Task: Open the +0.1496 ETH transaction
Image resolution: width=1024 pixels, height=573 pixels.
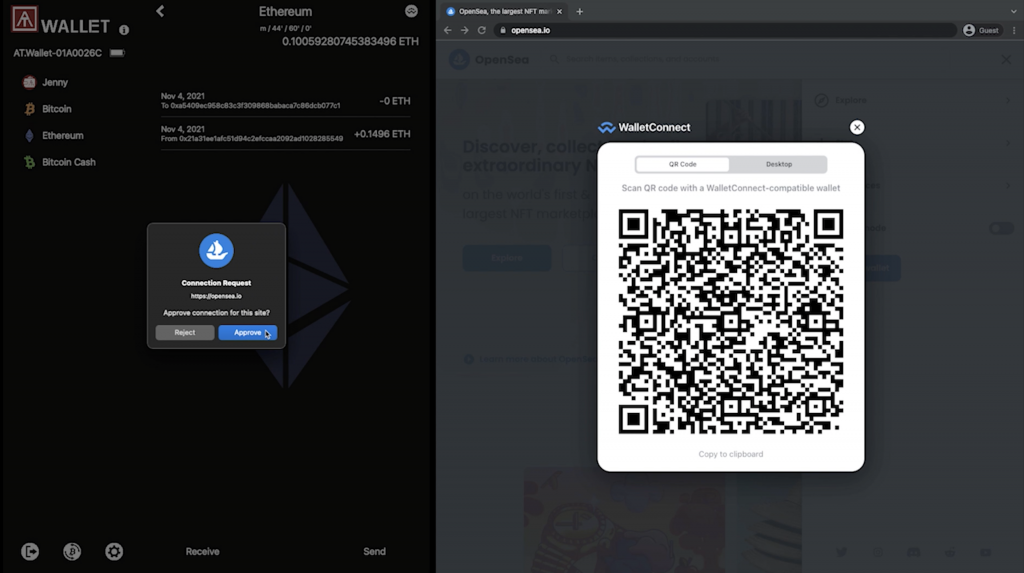Action: coord(285,134)
